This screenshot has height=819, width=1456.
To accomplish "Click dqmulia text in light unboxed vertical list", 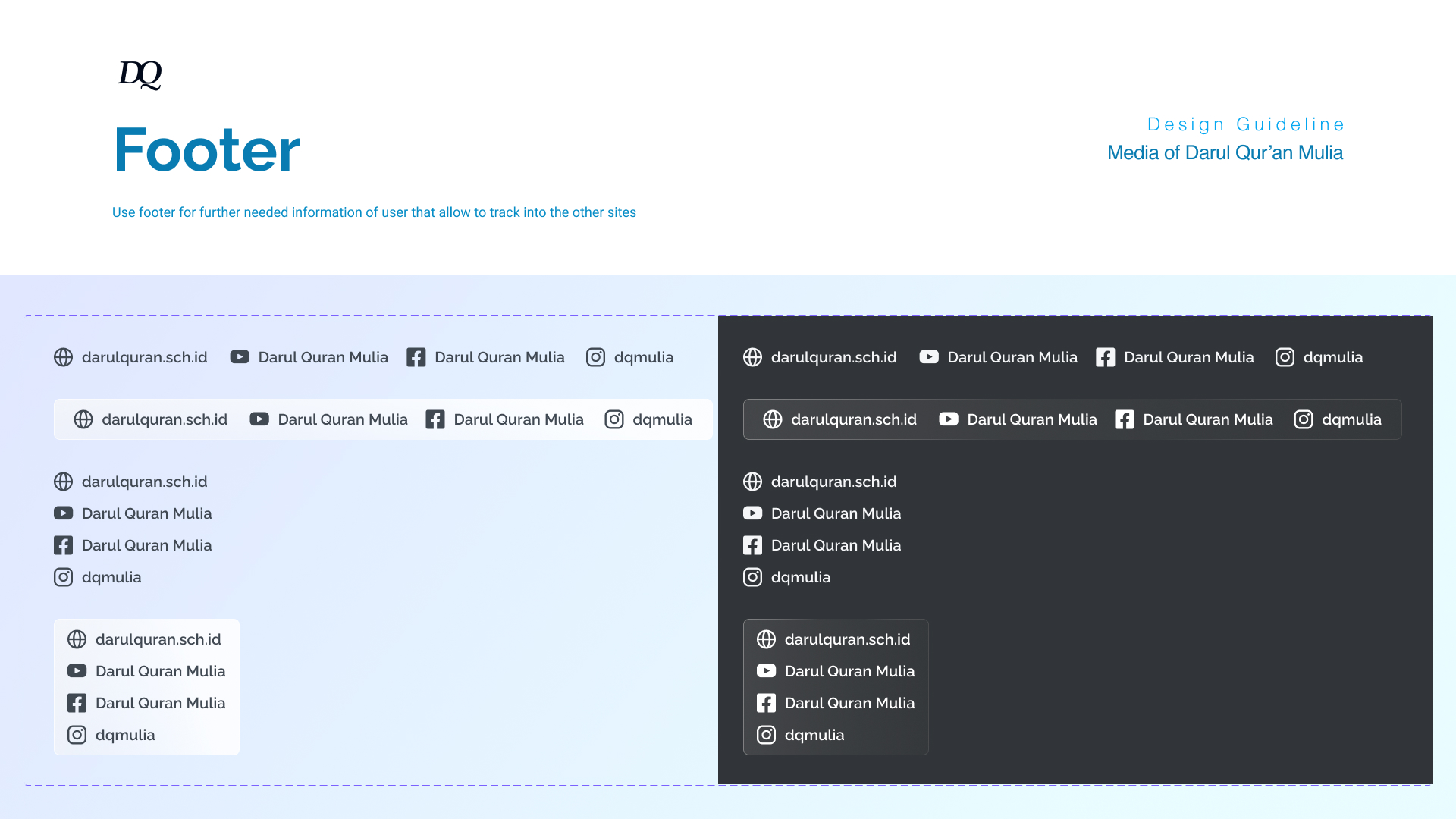I will pyautogui.click(x=111, y=577).
